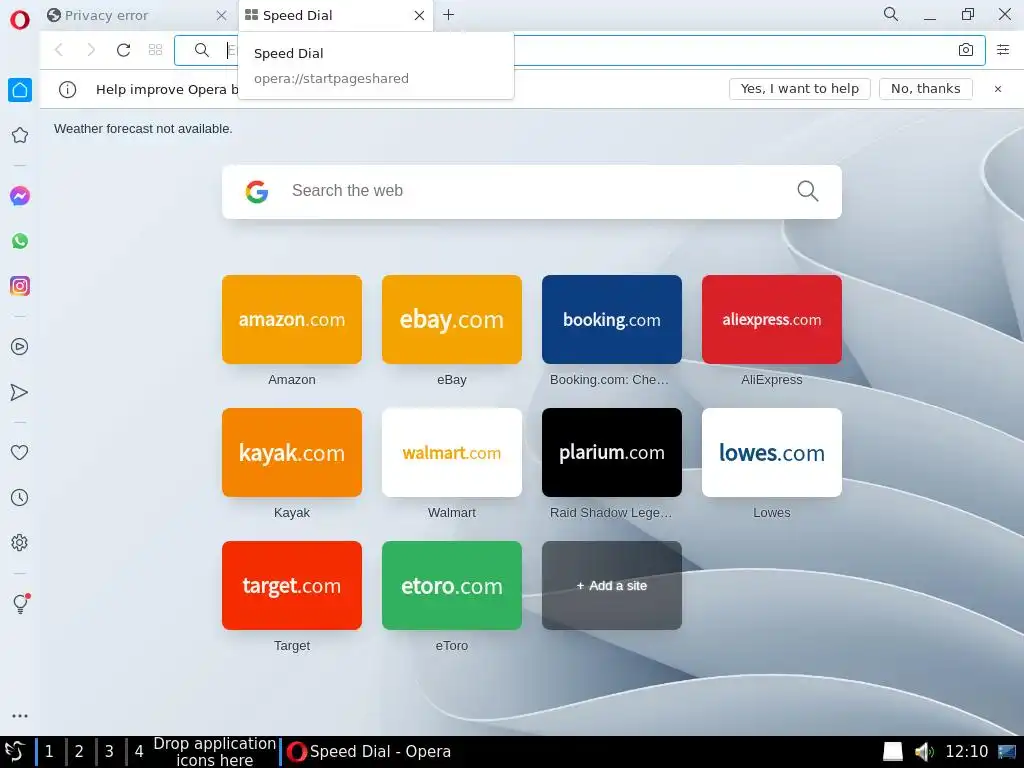Image resolution: width=1024 pixels, height=768 pixels.
Task: Dismiss the help improve Opera bar
Action: pyautogui.click(x=998, y=89)
